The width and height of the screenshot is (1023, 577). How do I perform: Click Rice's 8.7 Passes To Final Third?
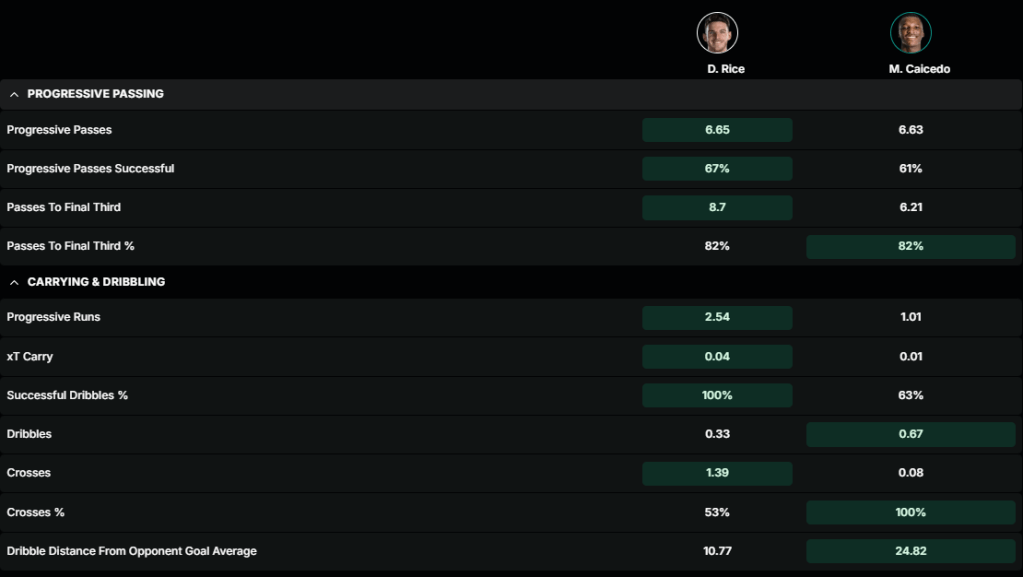pos(717,207)
